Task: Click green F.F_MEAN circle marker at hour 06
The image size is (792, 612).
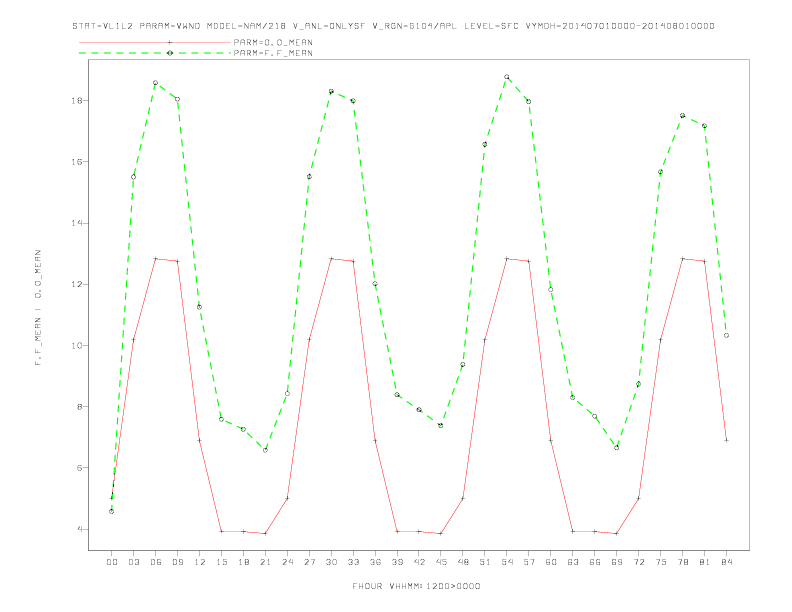Action: (156, 83)
